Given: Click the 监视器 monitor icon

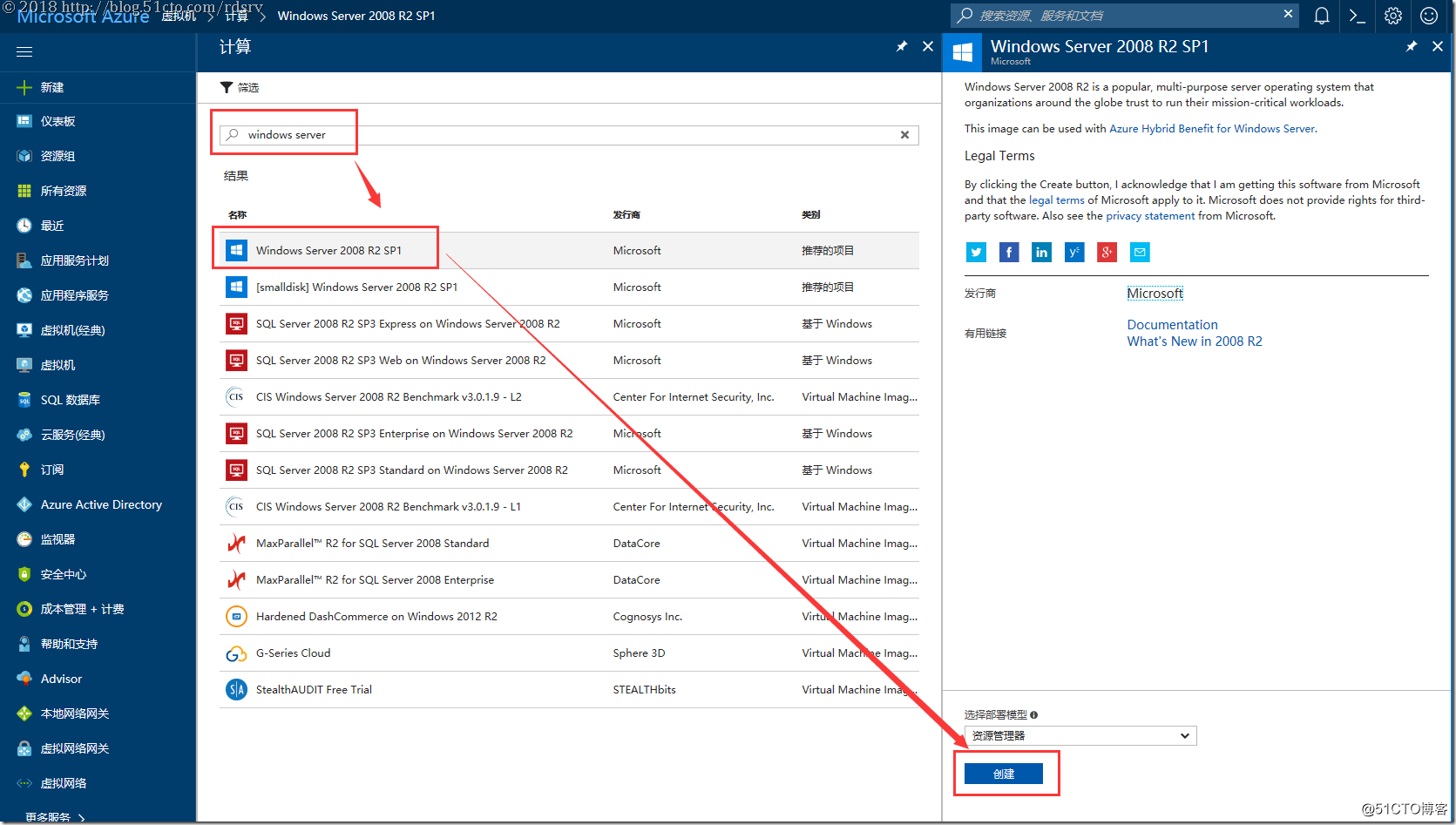Looking at the screenshot, I should [24, 539].
